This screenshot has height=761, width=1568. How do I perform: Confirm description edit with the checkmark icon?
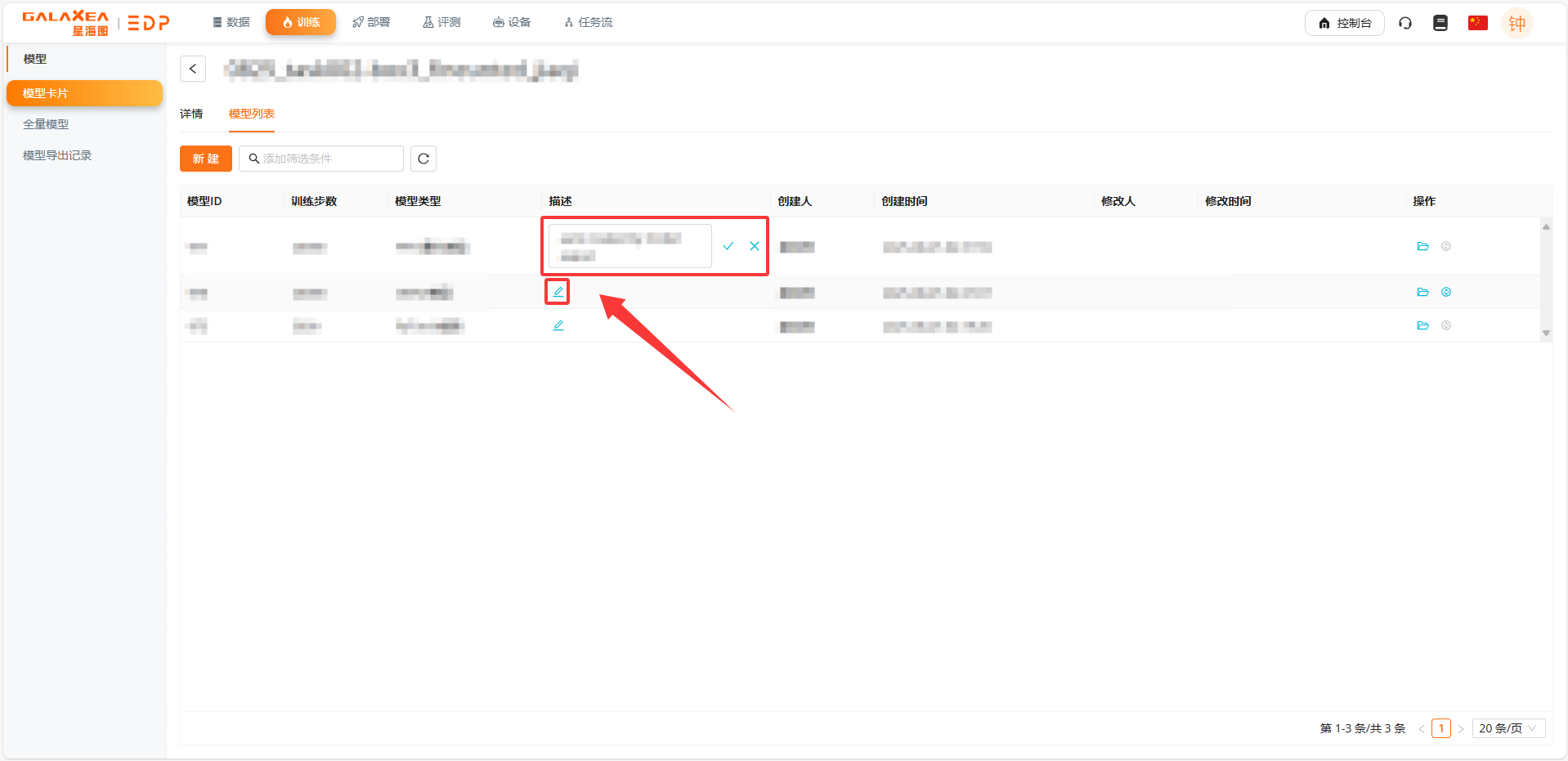pyautogui.click(x=728, y=246)
